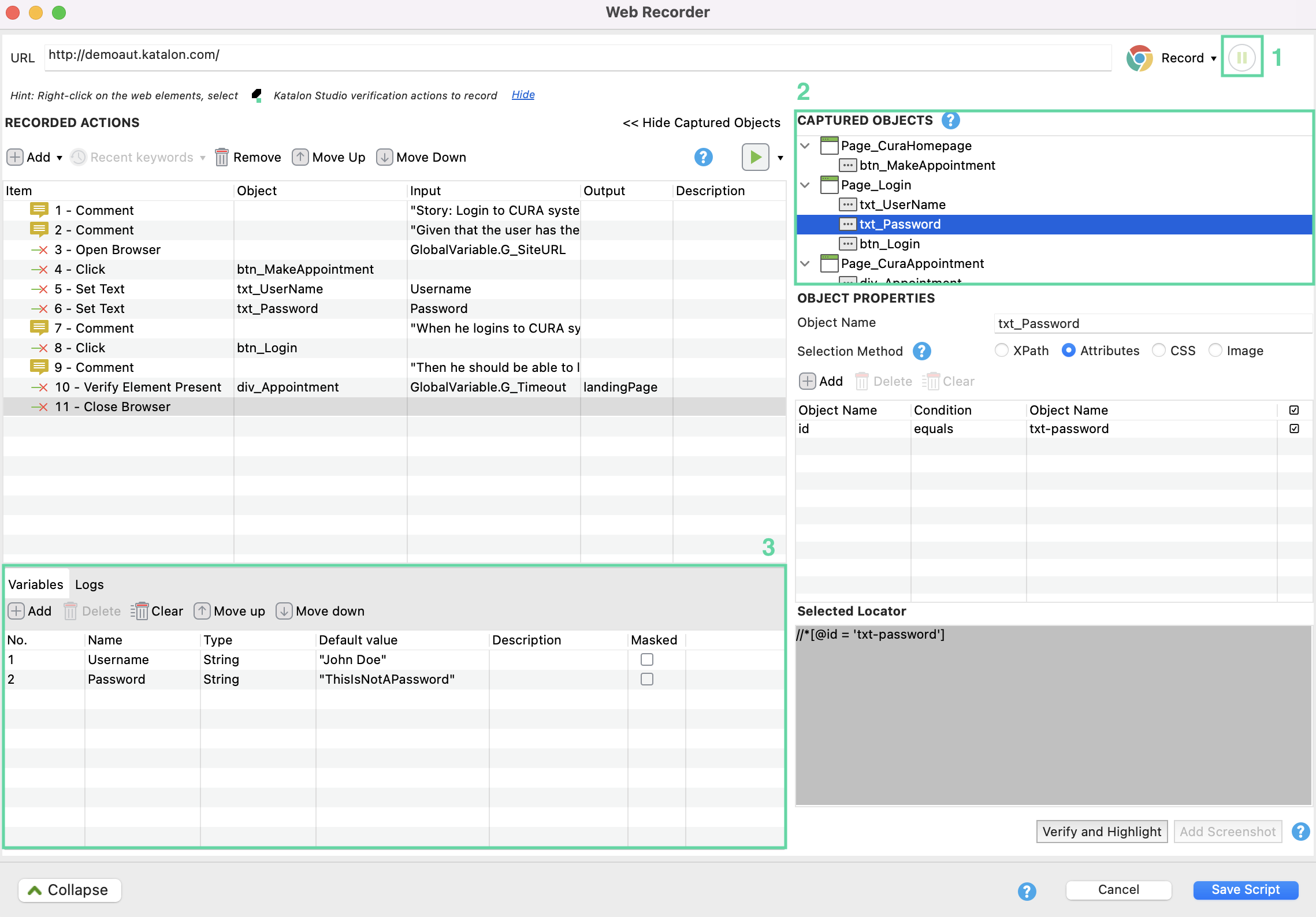This screenshot has width=1316, height=917.
Task: Click the Save Script button
Action: [1245, 890]
